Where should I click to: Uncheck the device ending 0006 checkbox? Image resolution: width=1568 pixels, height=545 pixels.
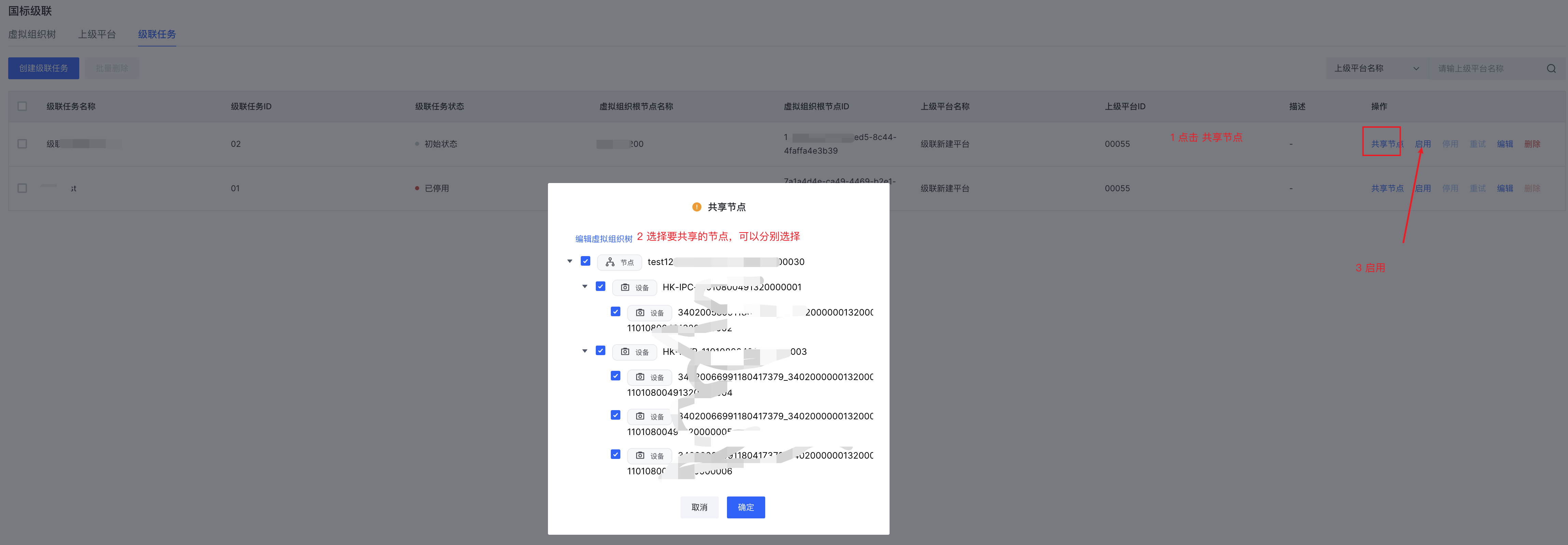point(615,455)
